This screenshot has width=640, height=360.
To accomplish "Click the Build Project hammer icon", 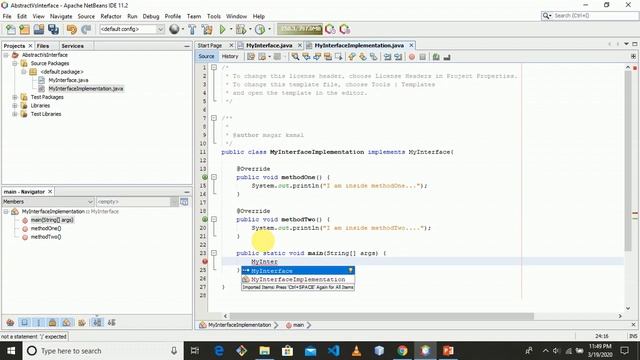I will (x=192, y=29).
